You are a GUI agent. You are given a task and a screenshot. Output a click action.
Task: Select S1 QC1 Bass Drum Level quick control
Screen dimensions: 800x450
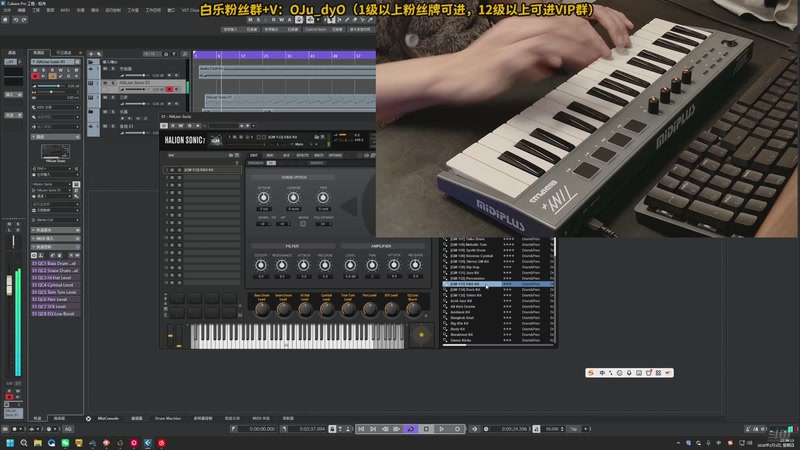(x=55, y=263)
